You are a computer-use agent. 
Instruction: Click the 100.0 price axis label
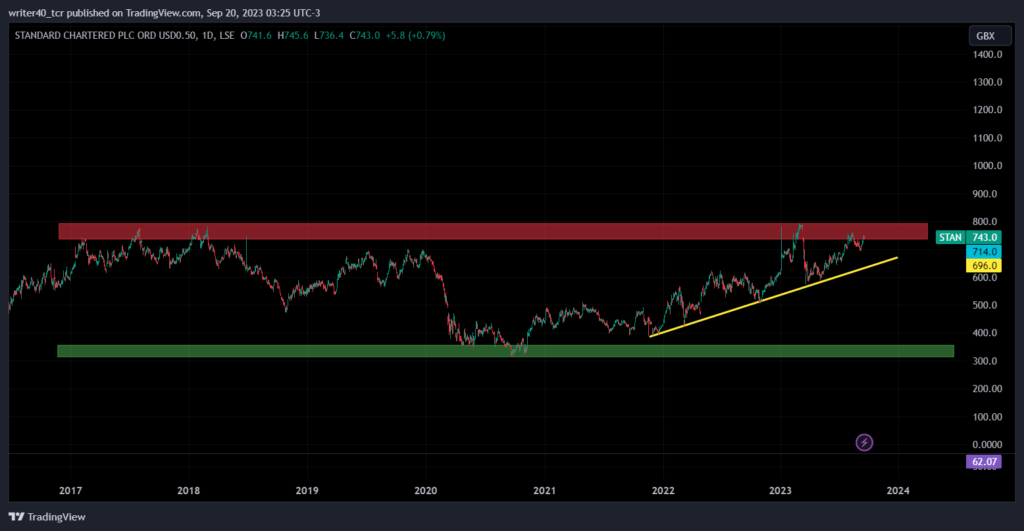[987, 417]
